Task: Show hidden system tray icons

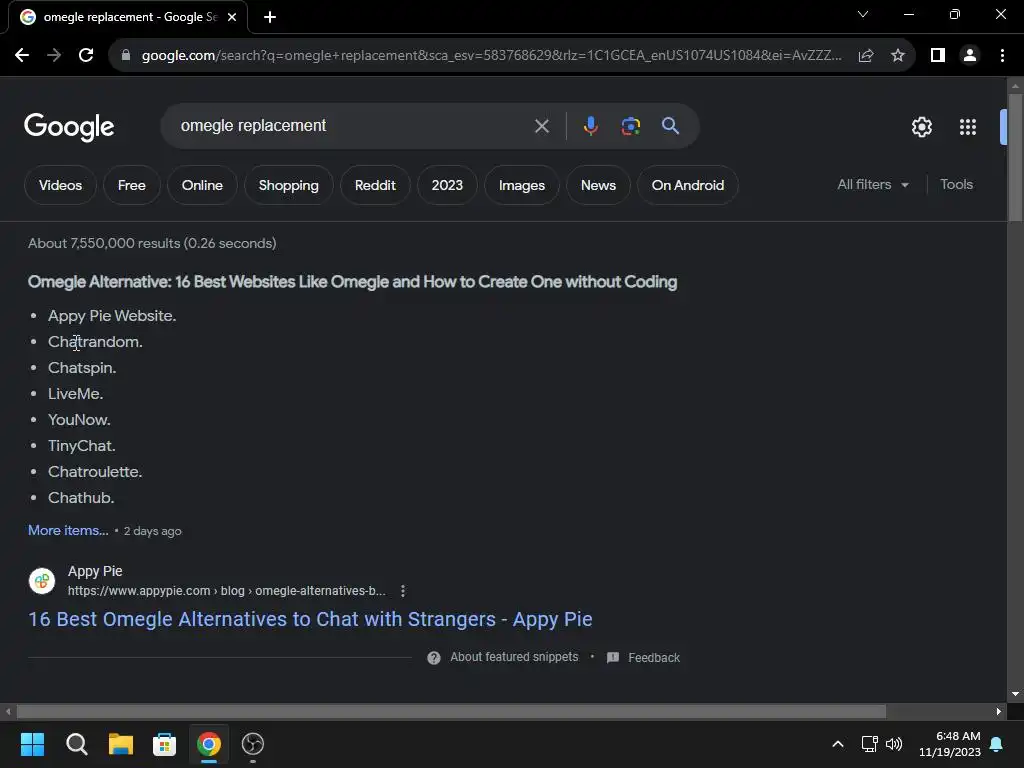Action: click(838, 744)
